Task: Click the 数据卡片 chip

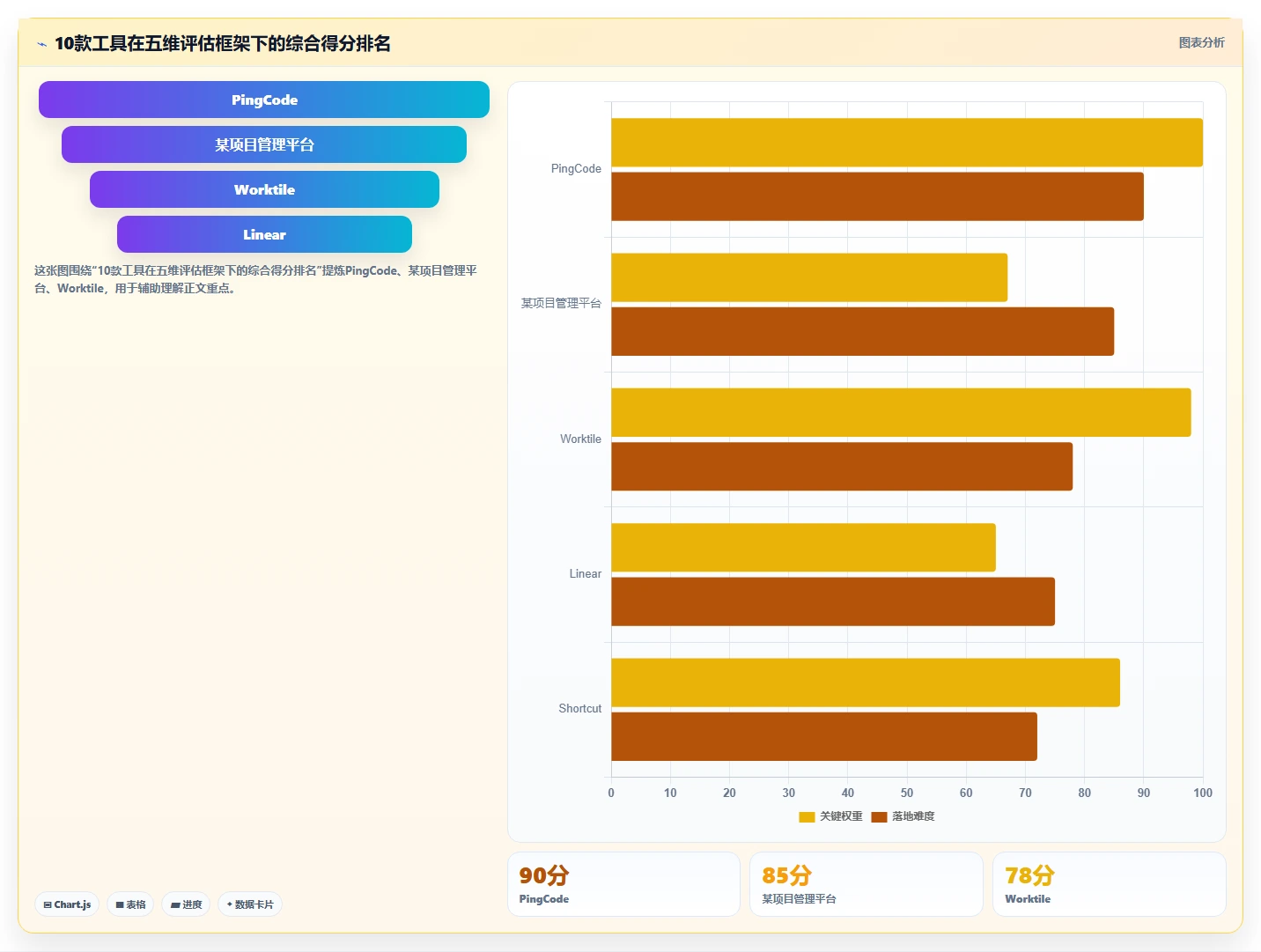Action: (x=250, y=904)
